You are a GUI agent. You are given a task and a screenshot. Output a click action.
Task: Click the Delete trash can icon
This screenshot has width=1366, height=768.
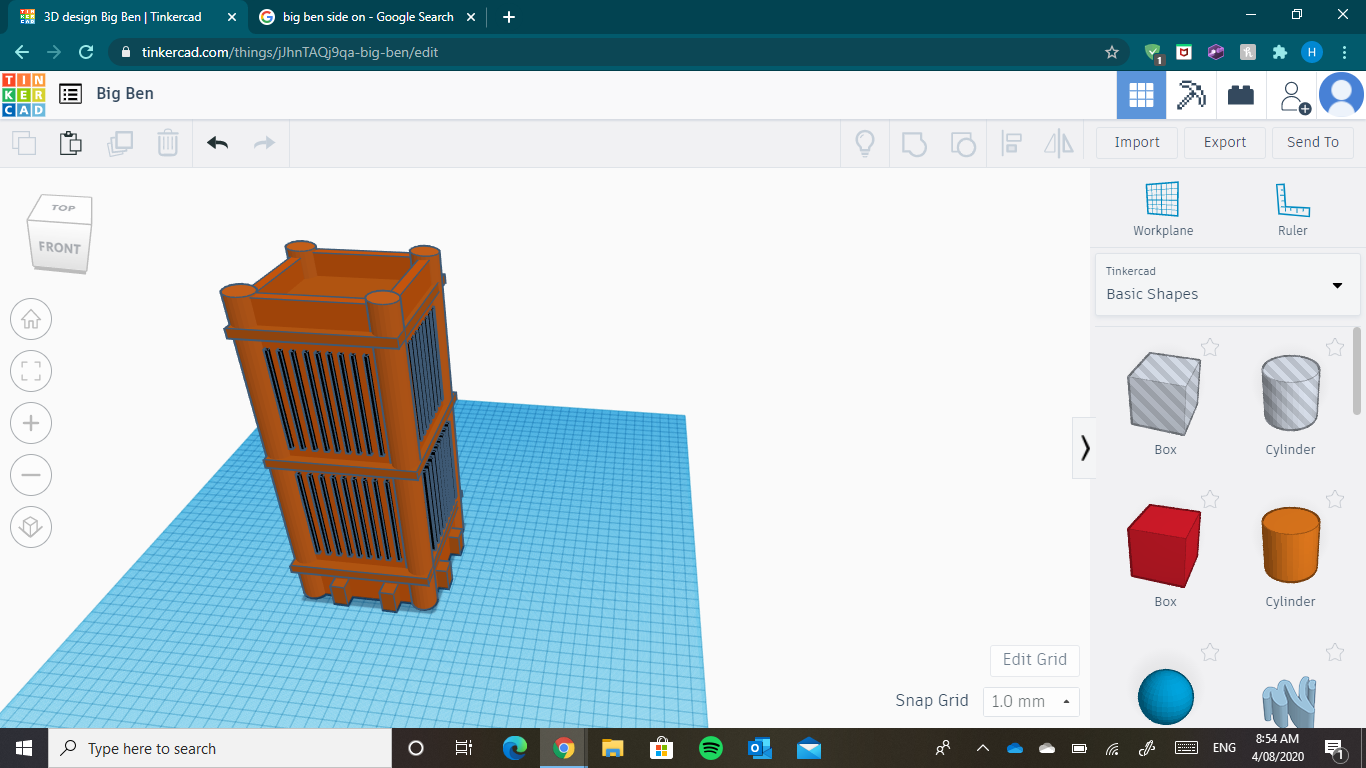point(168,143)
